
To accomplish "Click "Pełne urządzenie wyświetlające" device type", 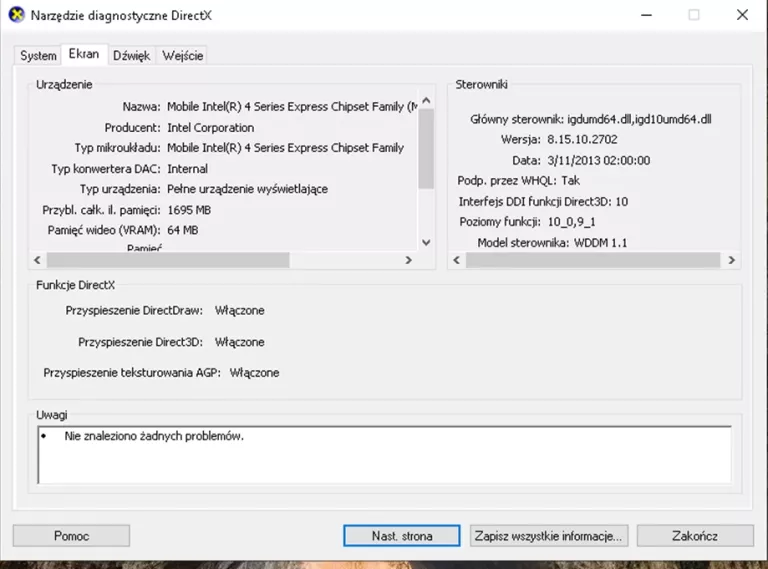I will tap(247, 189).
